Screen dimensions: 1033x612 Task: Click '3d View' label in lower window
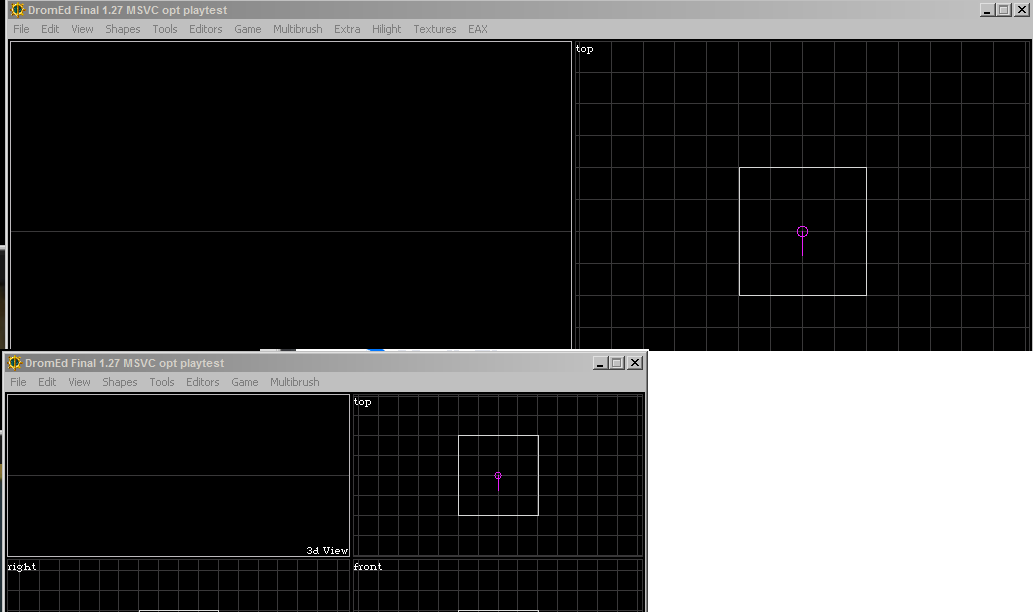pos(327,551)
